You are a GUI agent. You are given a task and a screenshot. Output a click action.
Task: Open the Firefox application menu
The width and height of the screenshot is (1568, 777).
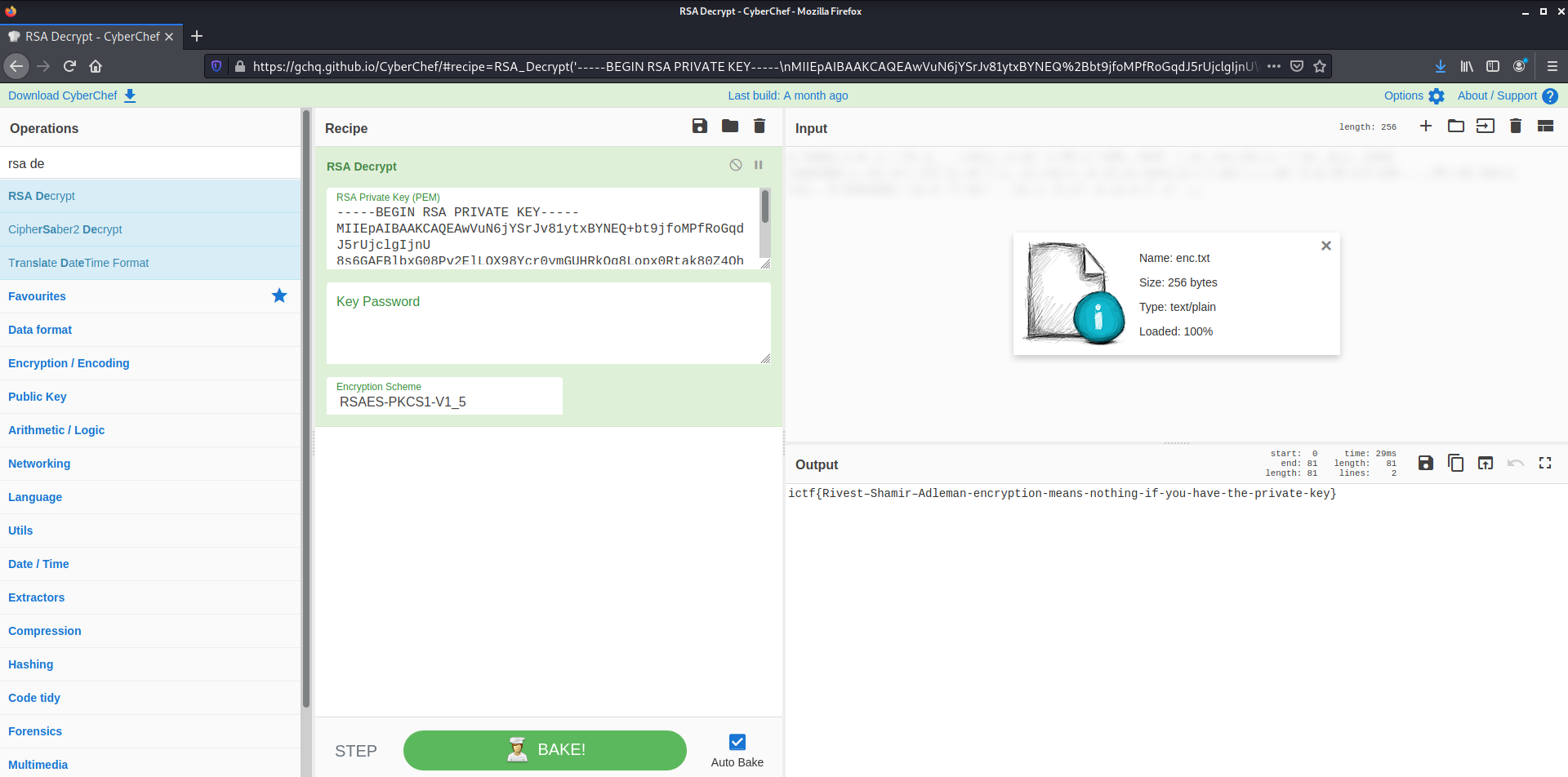[x=1554, y=66]
